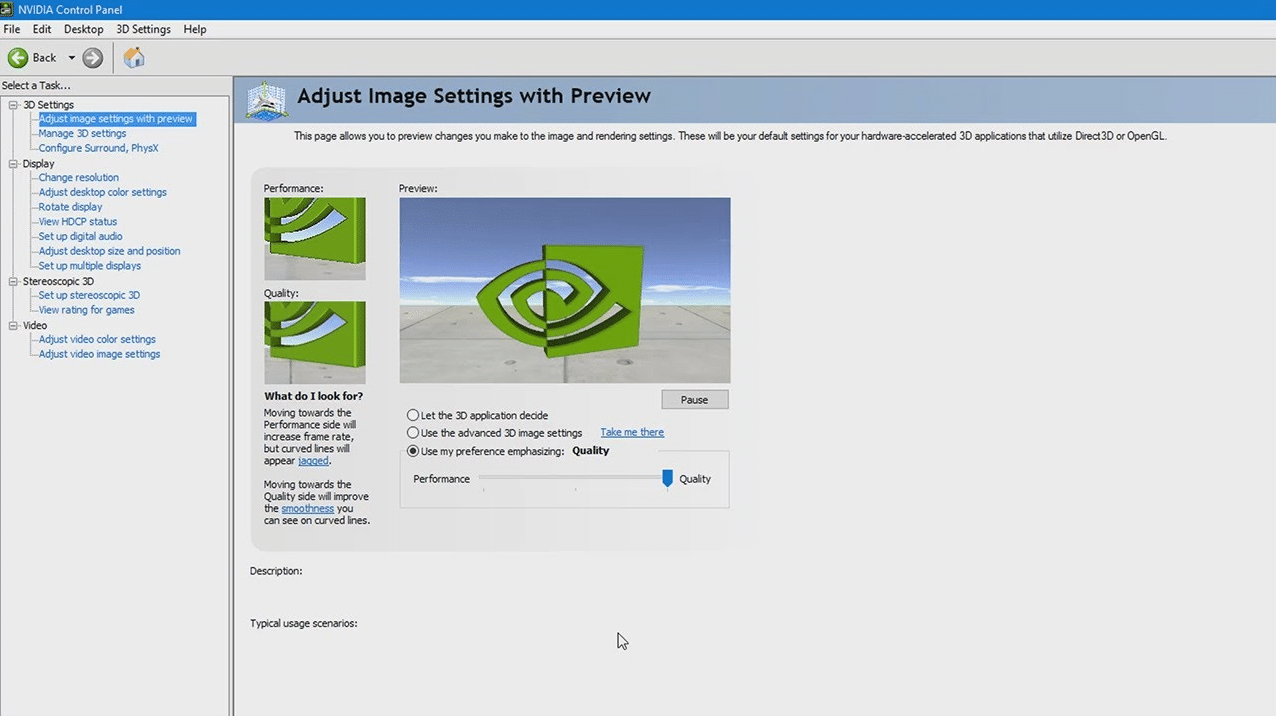Click the Forward arrow icon in toolbar
The width and height of the screenshot is (1276, 716).
click(93, 58)
